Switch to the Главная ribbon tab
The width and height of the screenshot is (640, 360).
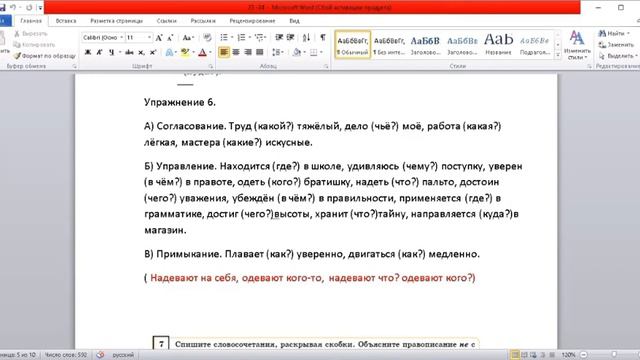pyautogui.click(x=31, y=21)
